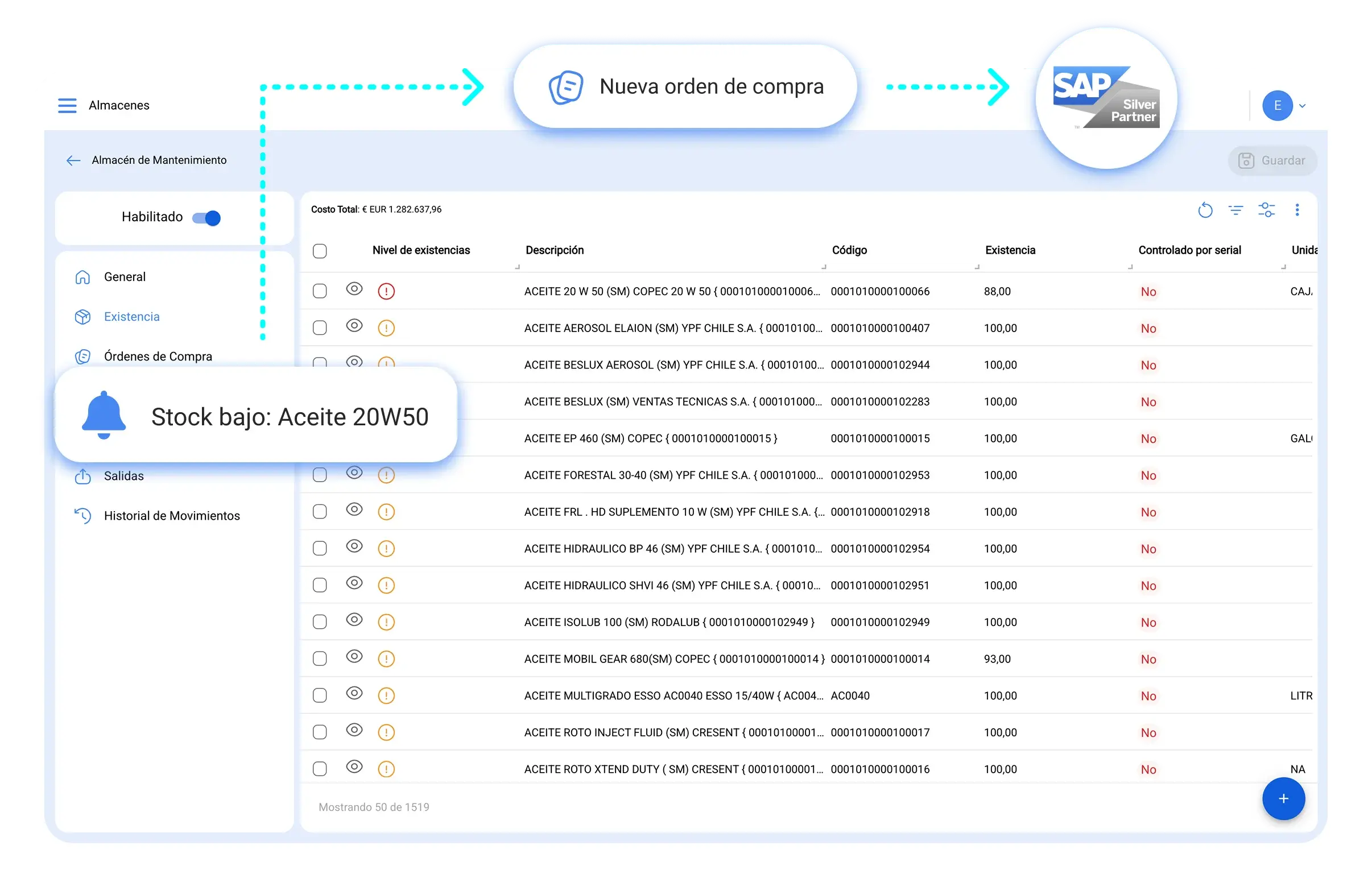Open the three-dot more options menu
This screenshot has width=1372, height=887.
point(1296,210)
